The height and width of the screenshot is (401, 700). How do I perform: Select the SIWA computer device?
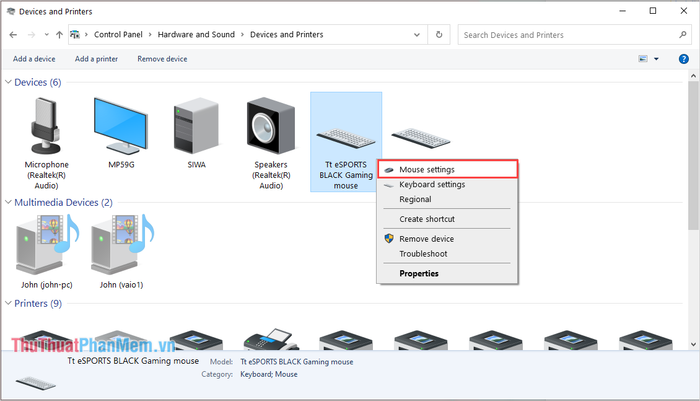tap(196, 126)
